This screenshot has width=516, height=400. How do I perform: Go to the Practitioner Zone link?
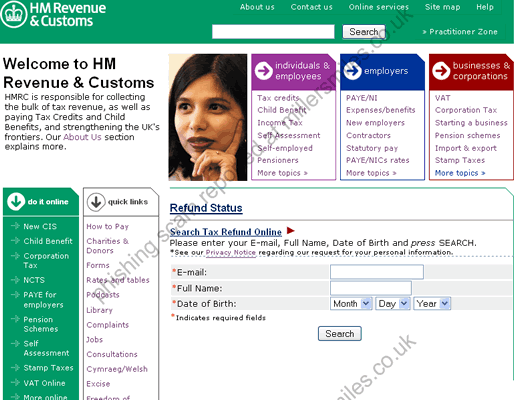pyautogui.click(x=460, y=32)
